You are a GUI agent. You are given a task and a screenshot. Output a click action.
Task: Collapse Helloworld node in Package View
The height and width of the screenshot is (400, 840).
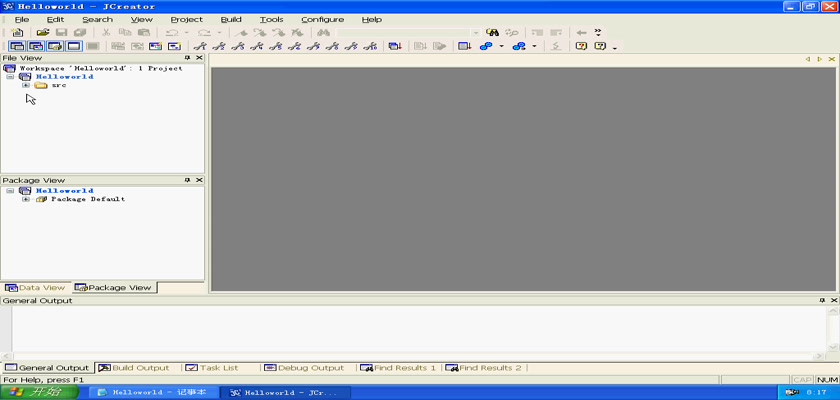point(10,191)
